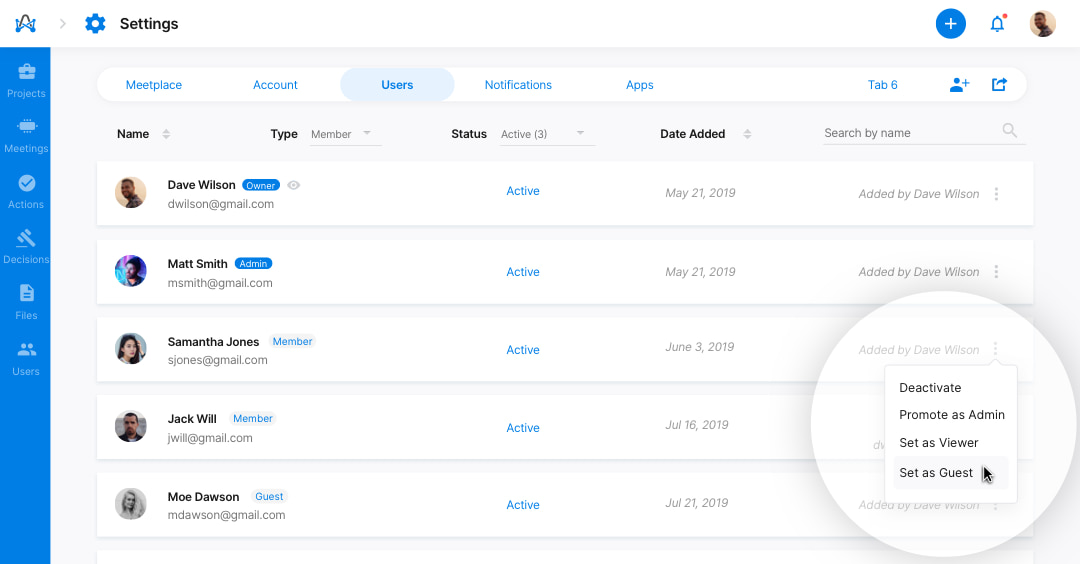This screenshot has height=564, width=1080.
Task: Click Matt Smith's avatar photo
Action: [130, 271]
